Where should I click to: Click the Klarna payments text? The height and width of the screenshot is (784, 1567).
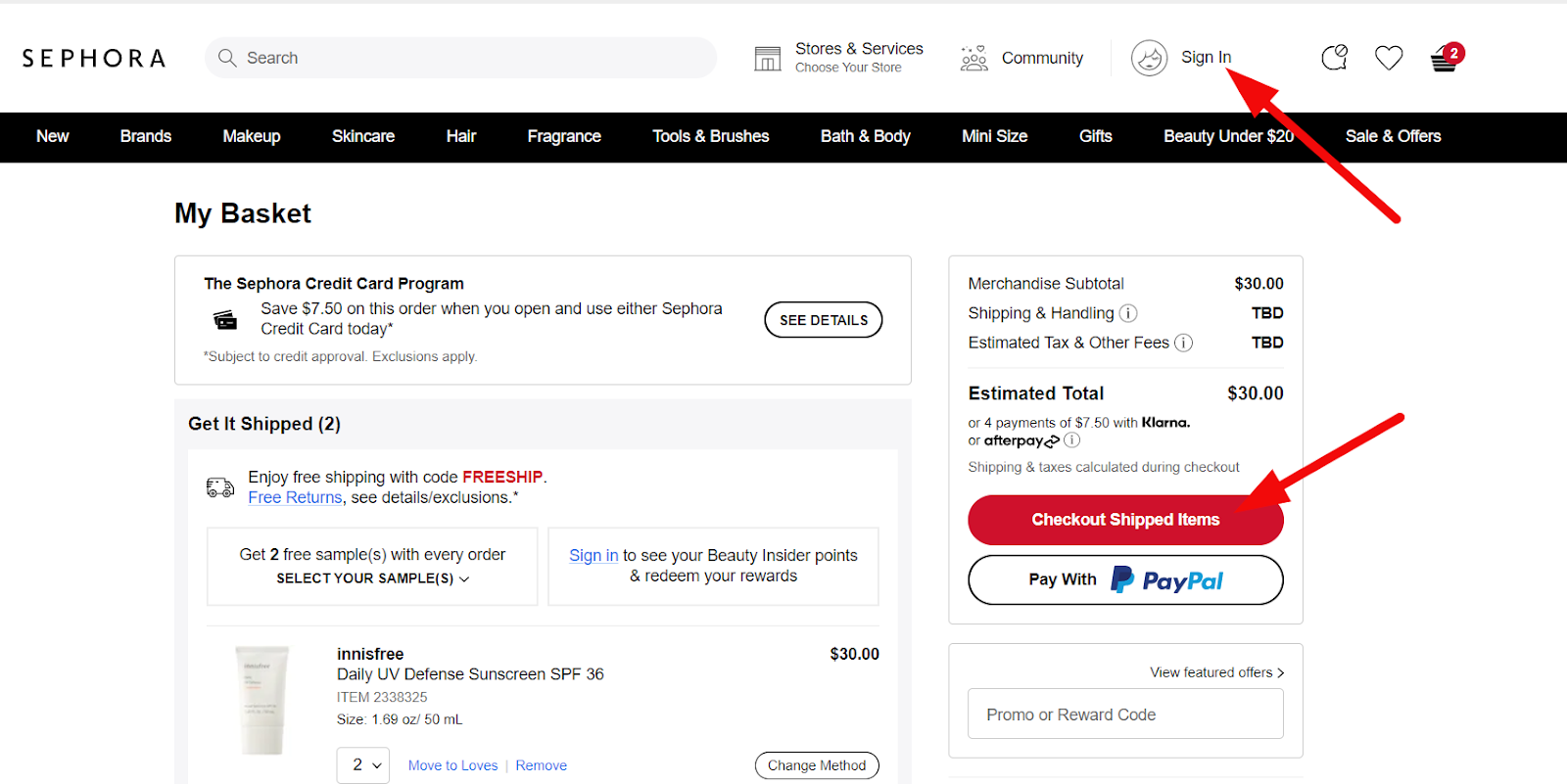click(x=1079, y=423)
